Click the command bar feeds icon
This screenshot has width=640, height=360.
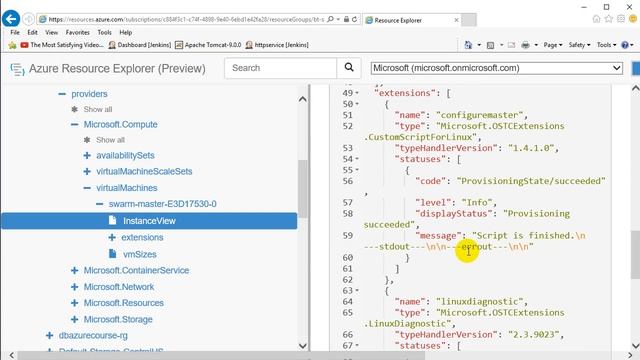pyautogui.click(x=491, y=45)
